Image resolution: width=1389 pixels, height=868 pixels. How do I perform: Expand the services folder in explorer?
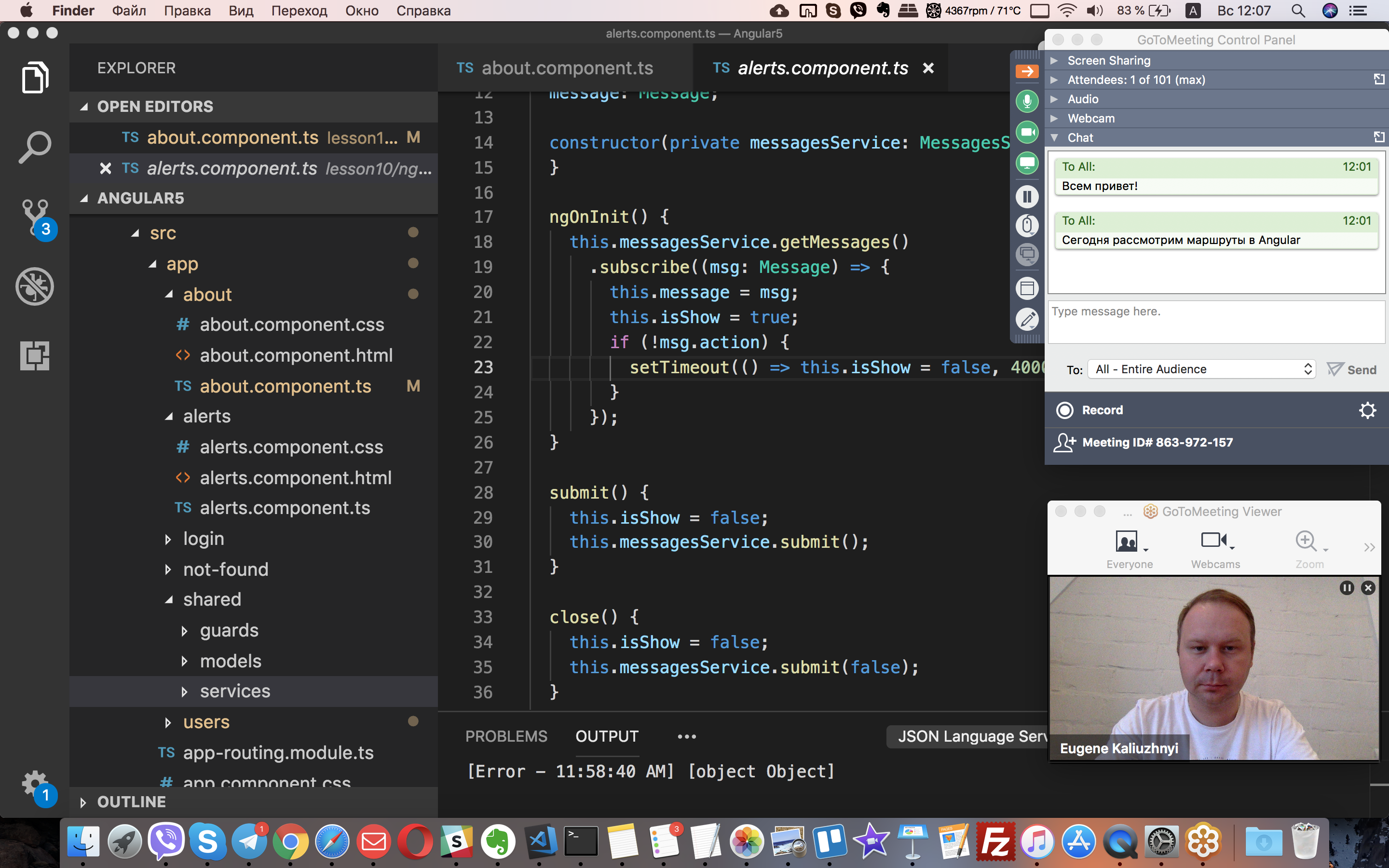pyautogui.click(x=235, y=691)
